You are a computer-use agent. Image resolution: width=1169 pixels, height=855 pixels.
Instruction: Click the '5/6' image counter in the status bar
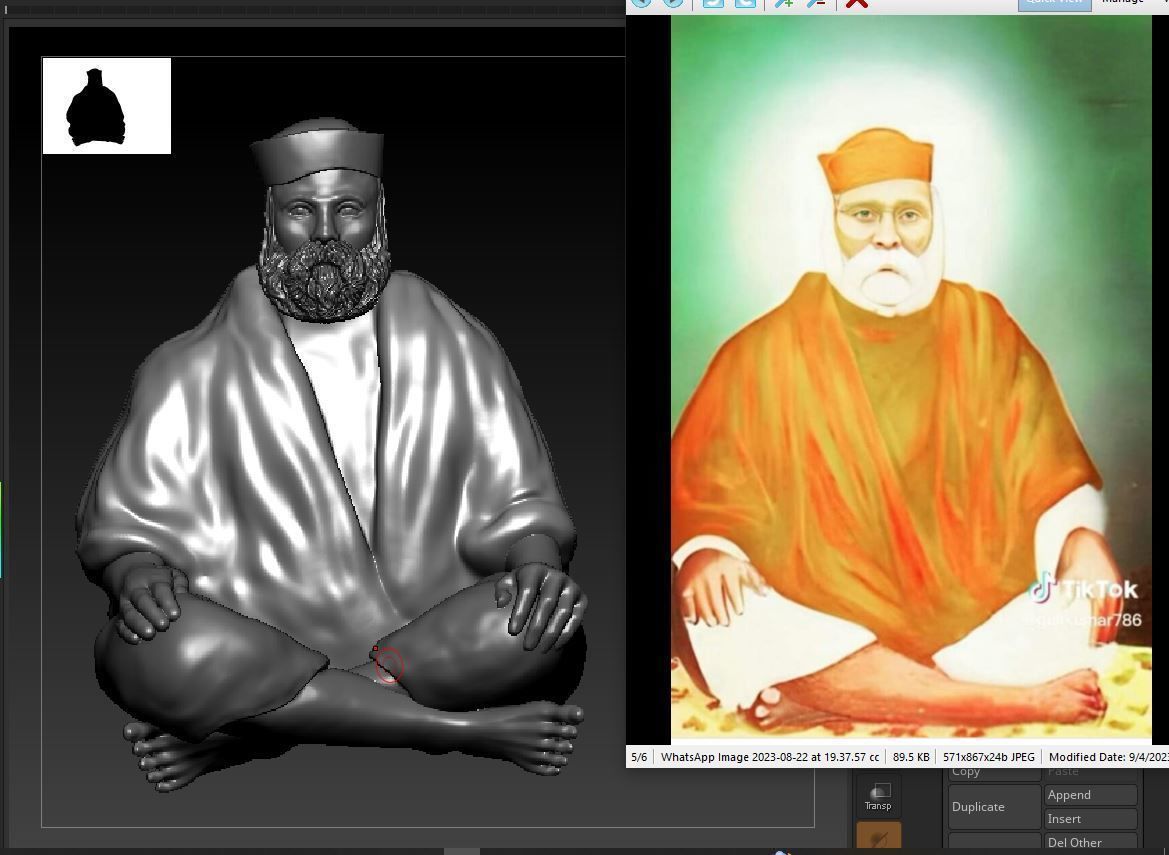(639, 757)
